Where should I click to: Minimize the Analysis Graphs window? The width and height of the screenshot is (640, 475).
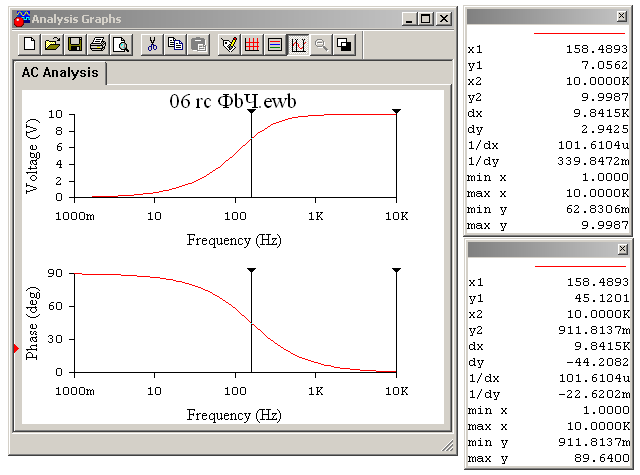tap(409, 19)
